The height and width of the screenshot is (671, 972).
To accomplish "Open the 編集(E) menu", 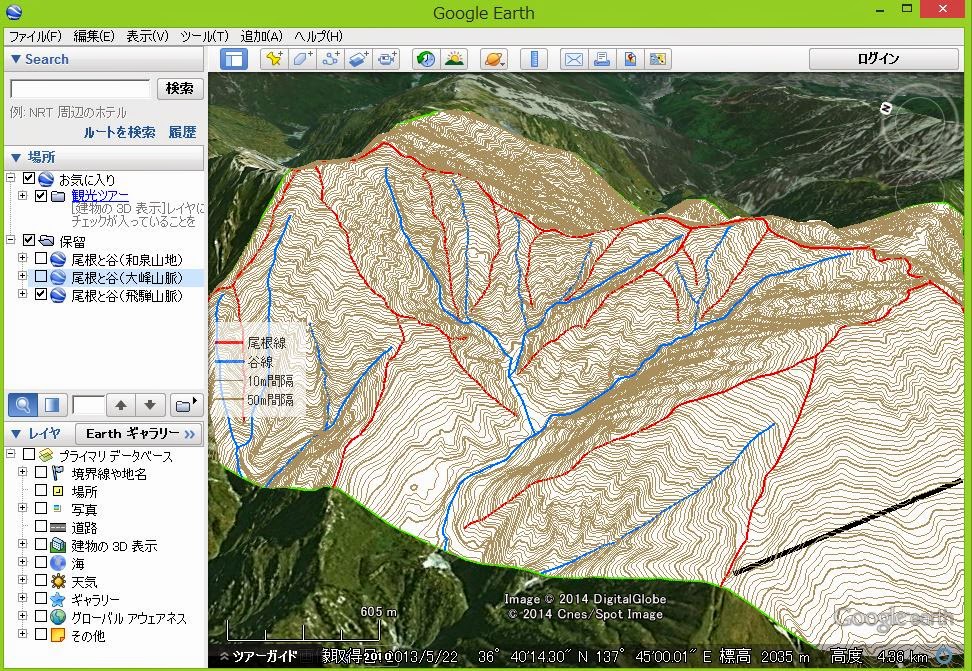I will (94, 36).
